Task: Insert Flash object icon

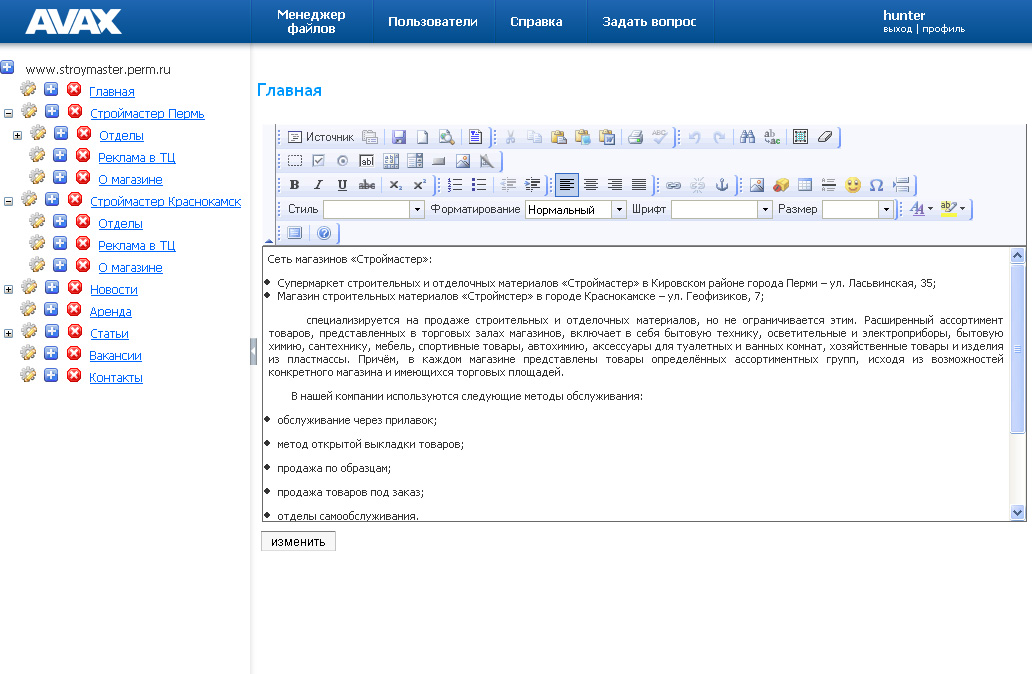Action: pyautogui.click(x=781, y=185)
